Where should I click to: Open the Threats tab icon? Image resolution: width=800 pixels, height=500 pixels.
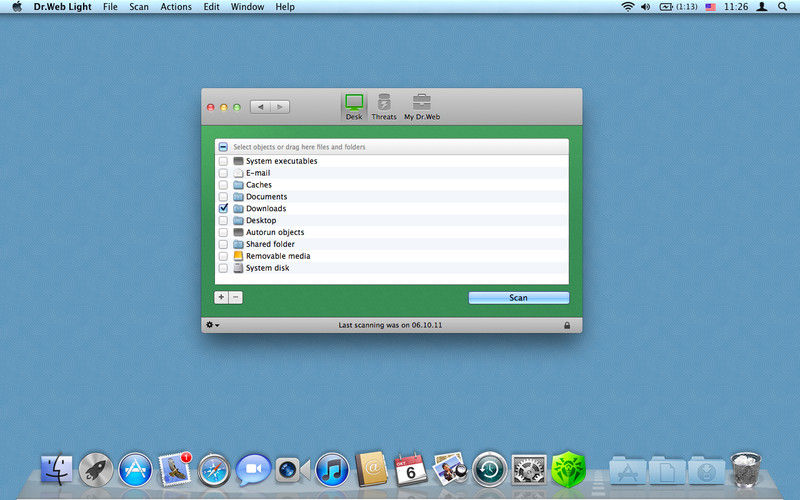pyautogui.click(x=384, y=104)
